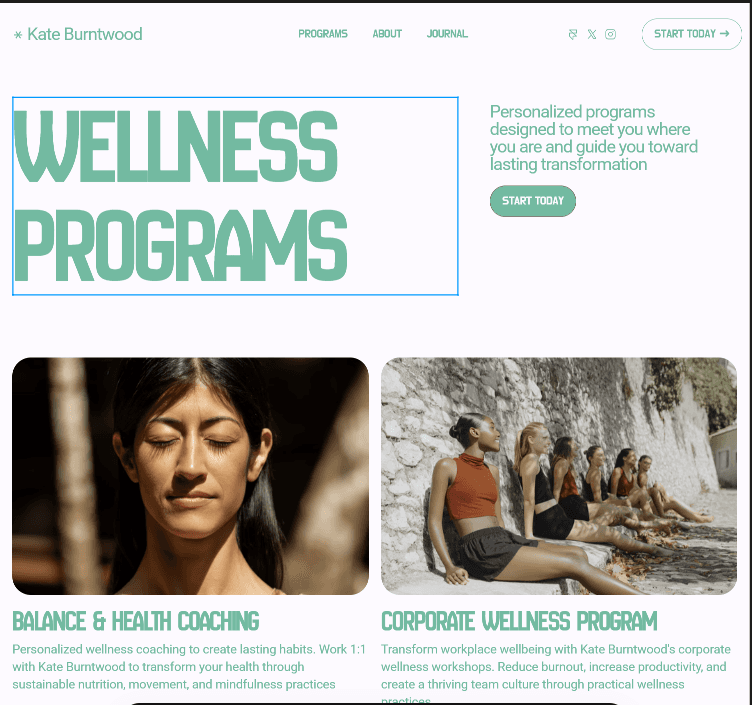Click the outlined Start Today header button
This screenshot has width=752, height=705.
(692, 34)
